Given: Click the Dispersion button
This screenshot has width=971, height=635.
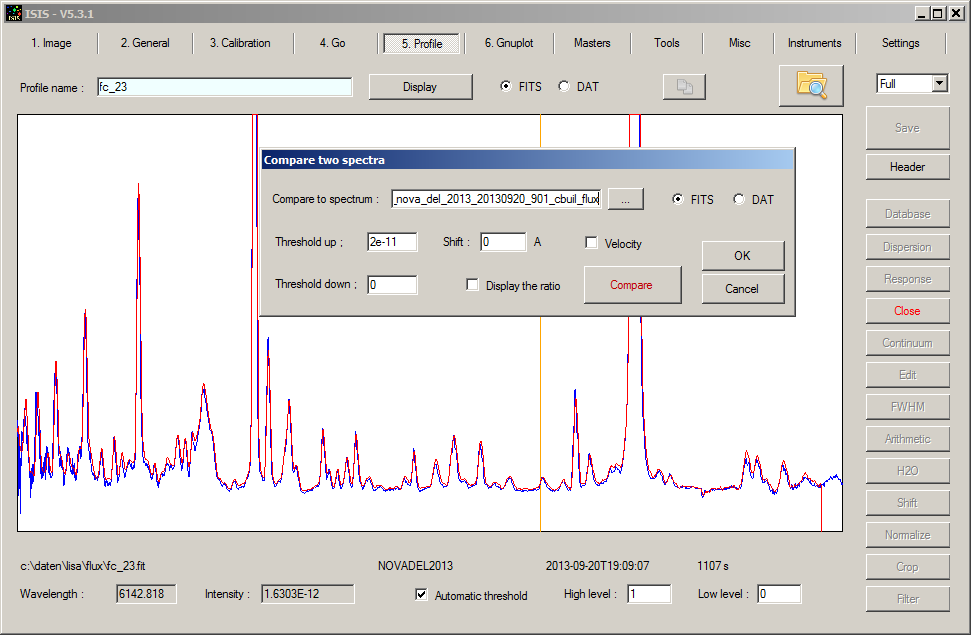Looking at the screenshot, I should 907,247.
